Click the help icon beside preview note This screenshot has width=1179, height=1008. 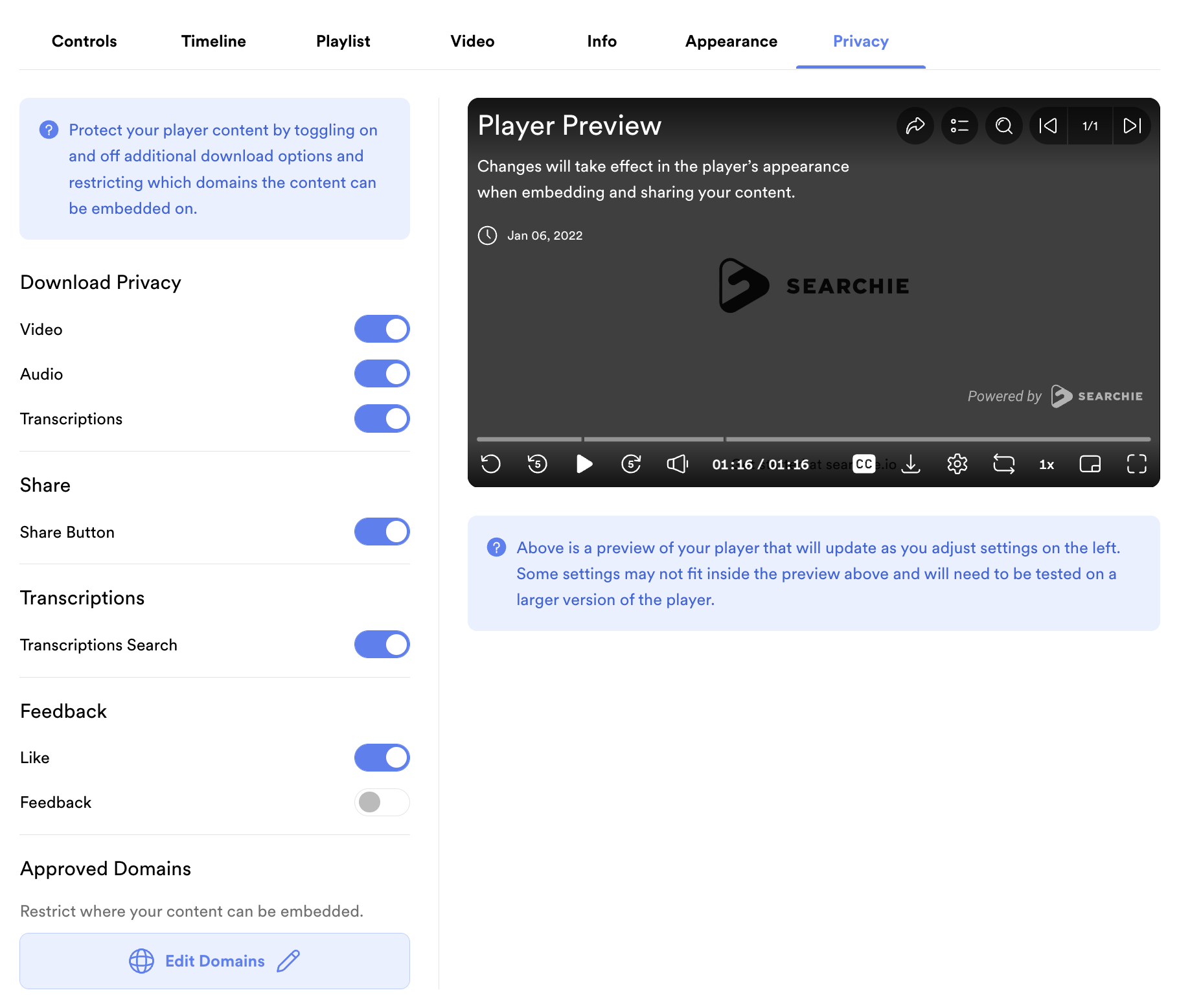[496, 547]
